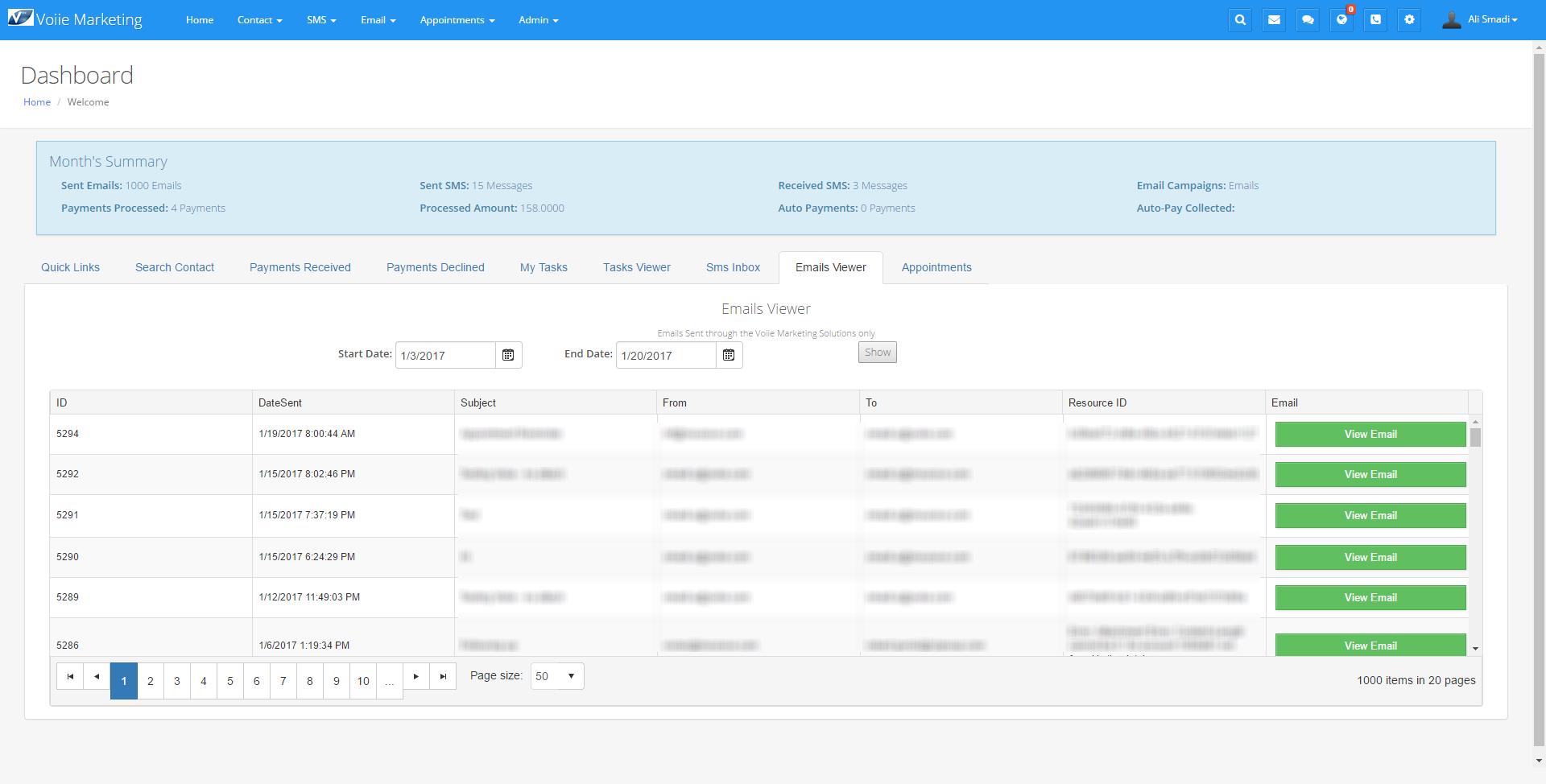Go to next page using pager arrow
1546x784 pixels.
click(x=416, y=676)
